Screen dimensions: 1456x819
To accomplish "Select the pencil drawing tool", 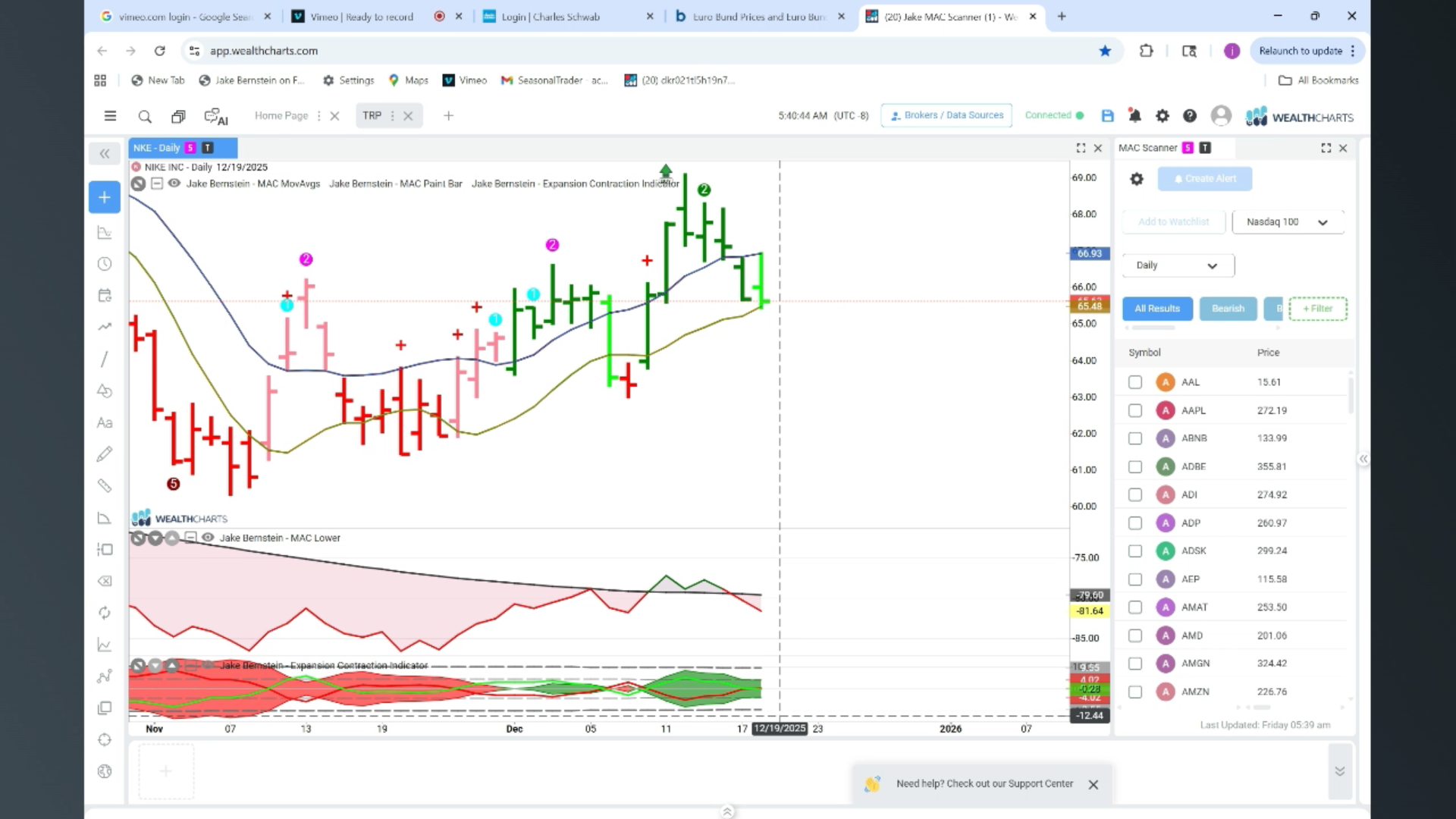I will click(x=105, y=454).
